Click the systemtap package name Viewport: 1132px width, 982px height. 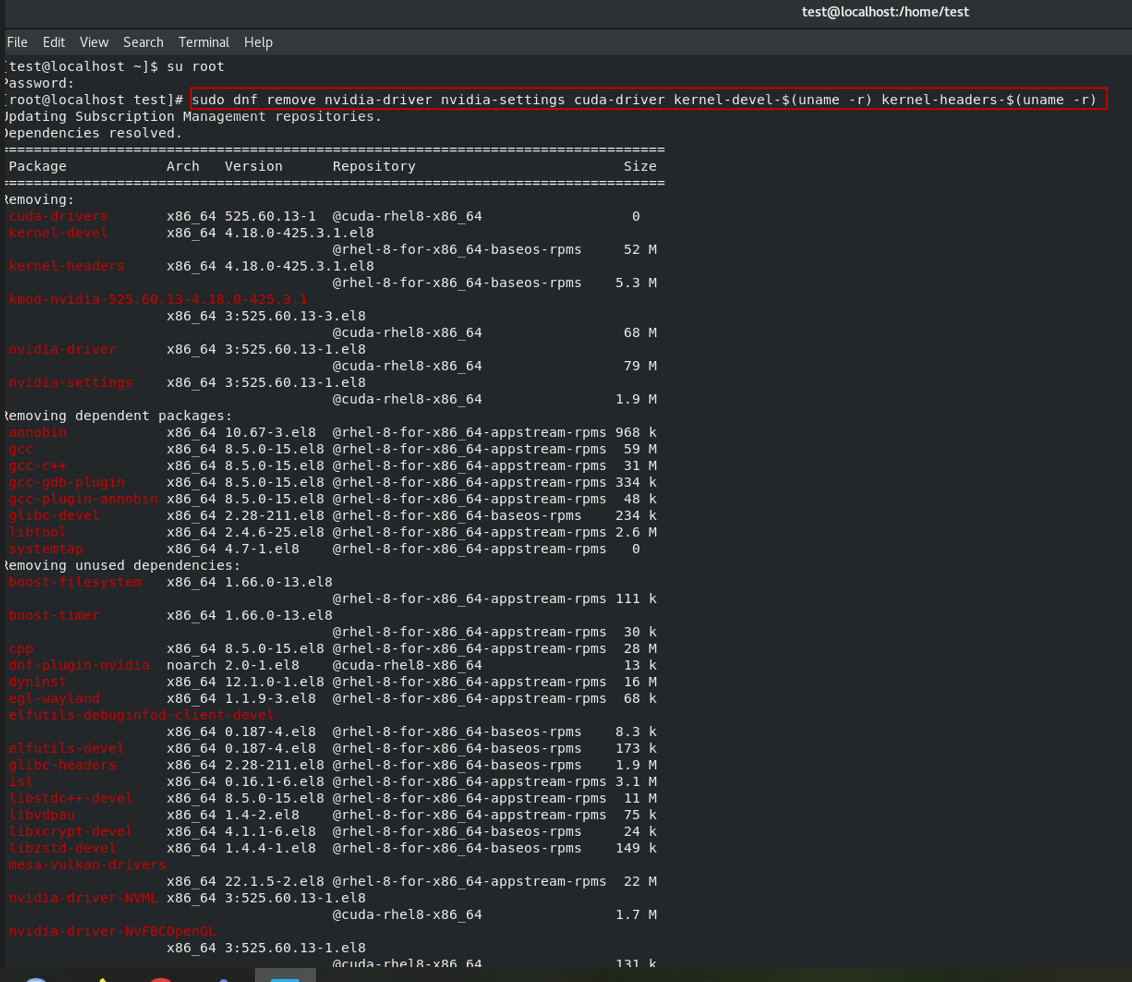46,548
